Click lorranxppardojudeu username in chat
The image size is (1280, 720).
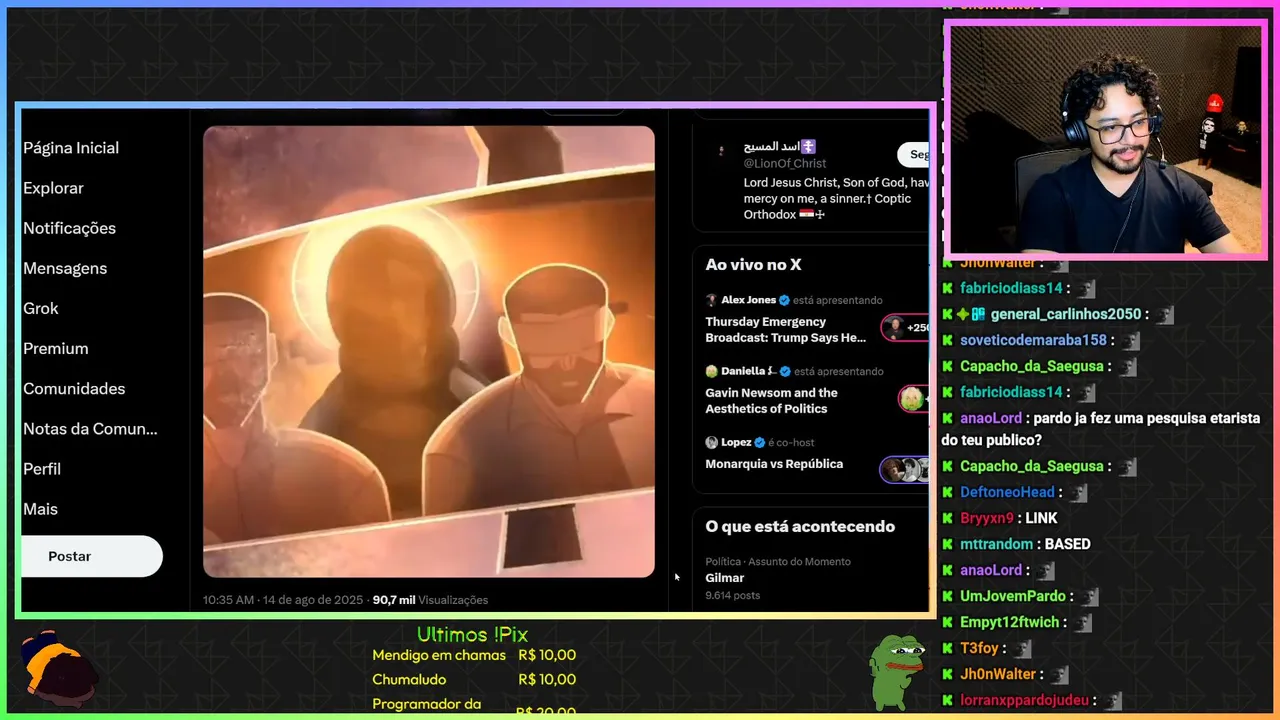pyautogui.click(x=1024, y=700)
